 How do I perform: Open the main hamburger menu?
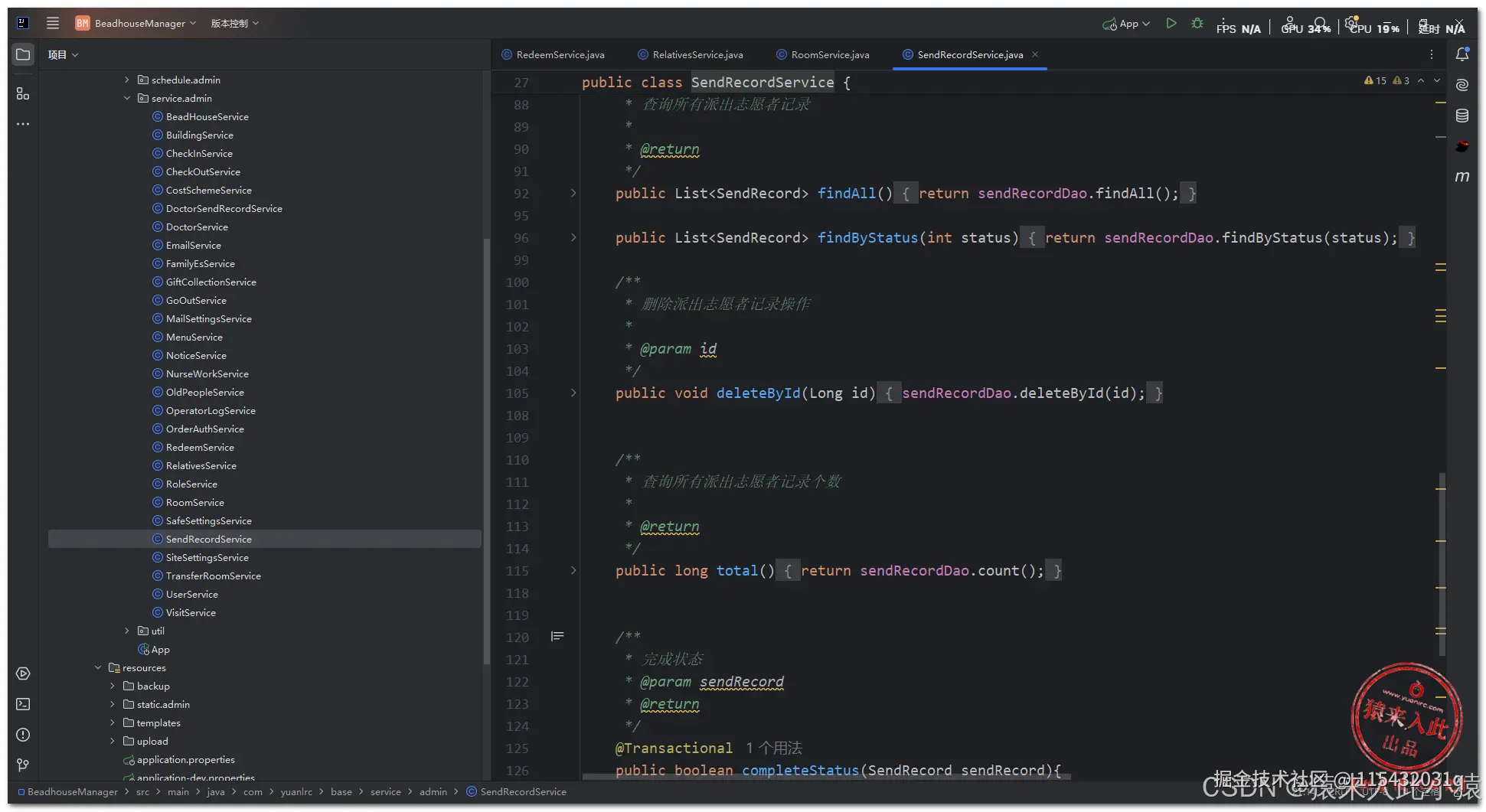click(52, 23)
